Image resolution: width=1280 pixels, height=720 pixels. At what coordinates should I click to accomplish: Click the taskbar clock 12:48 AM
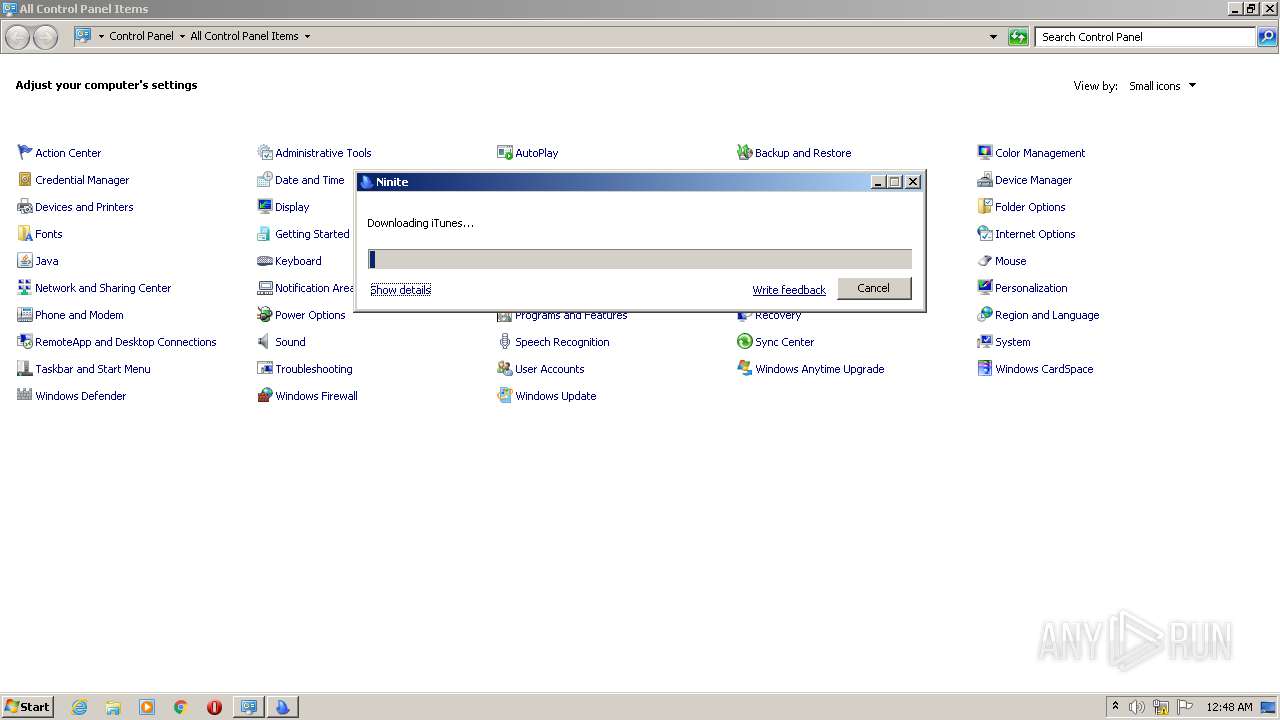point(1229,707)
